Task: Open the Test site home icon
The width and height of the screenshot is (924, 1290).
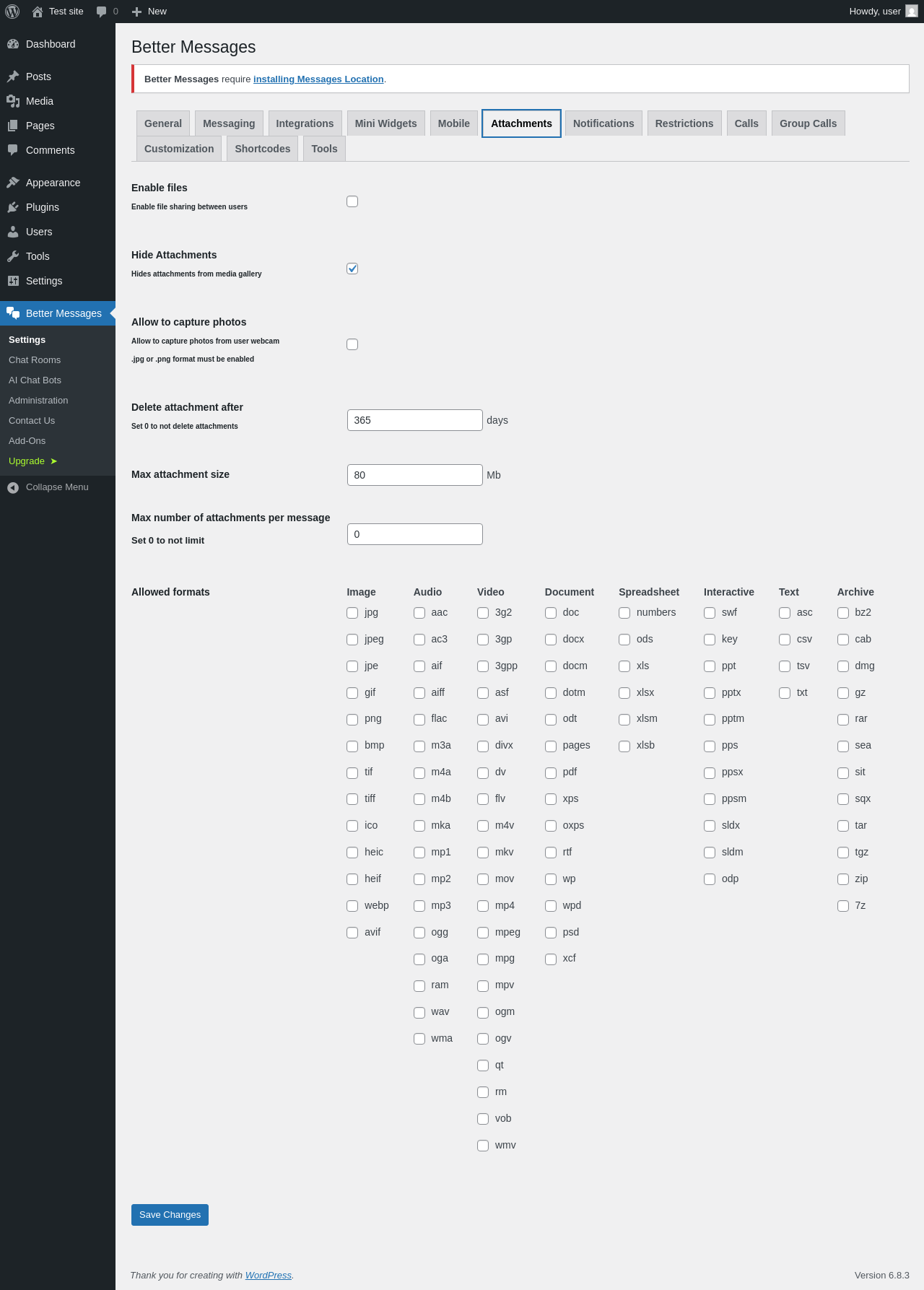Action: click(38, 12)
